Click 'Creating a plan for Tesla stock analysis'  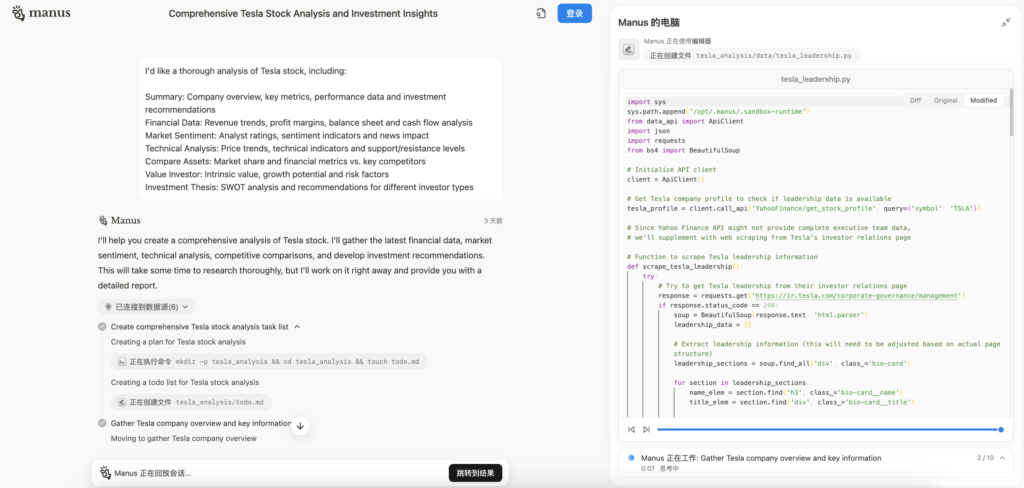tap(178, 342)
